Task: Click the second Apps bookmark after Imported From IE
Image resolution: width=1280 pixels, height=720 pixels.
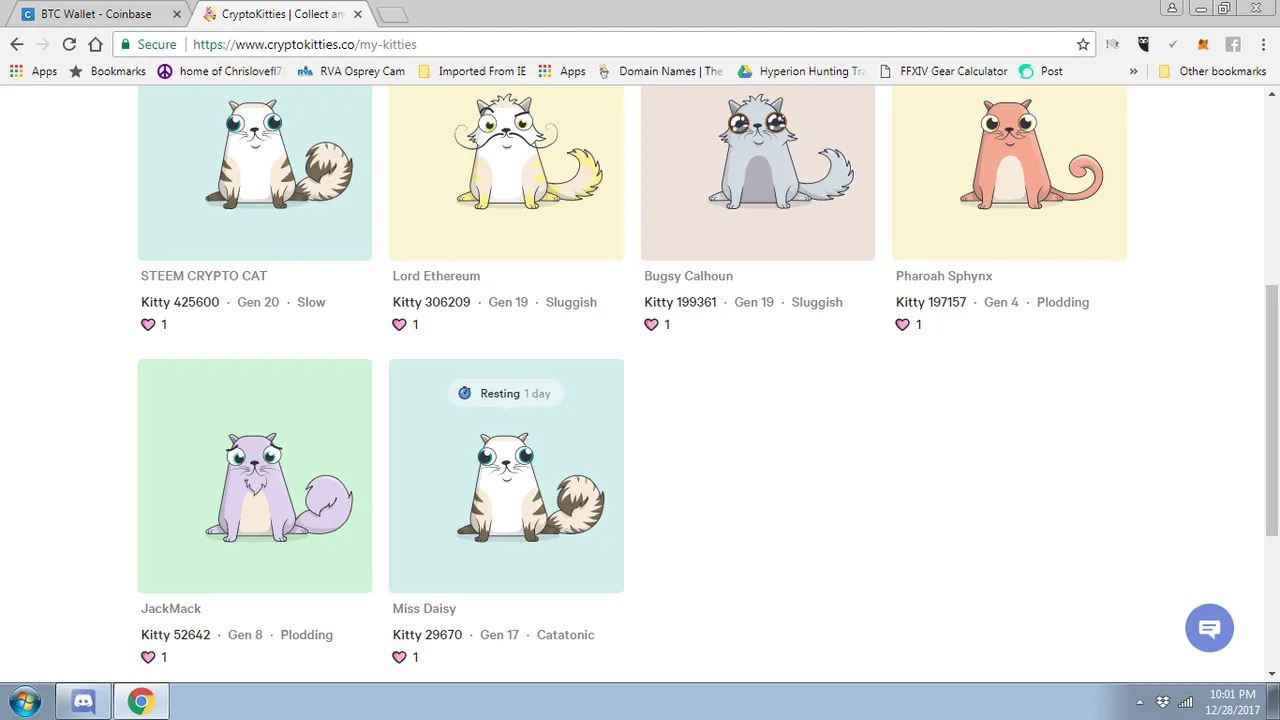Action: (x=562, y=71)
